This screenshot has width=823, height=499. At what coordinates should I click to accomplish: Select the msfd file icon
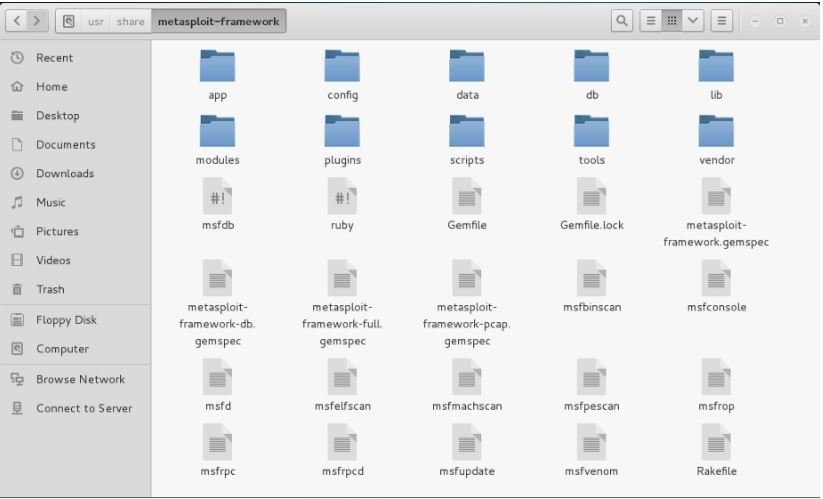pos(217,377)
